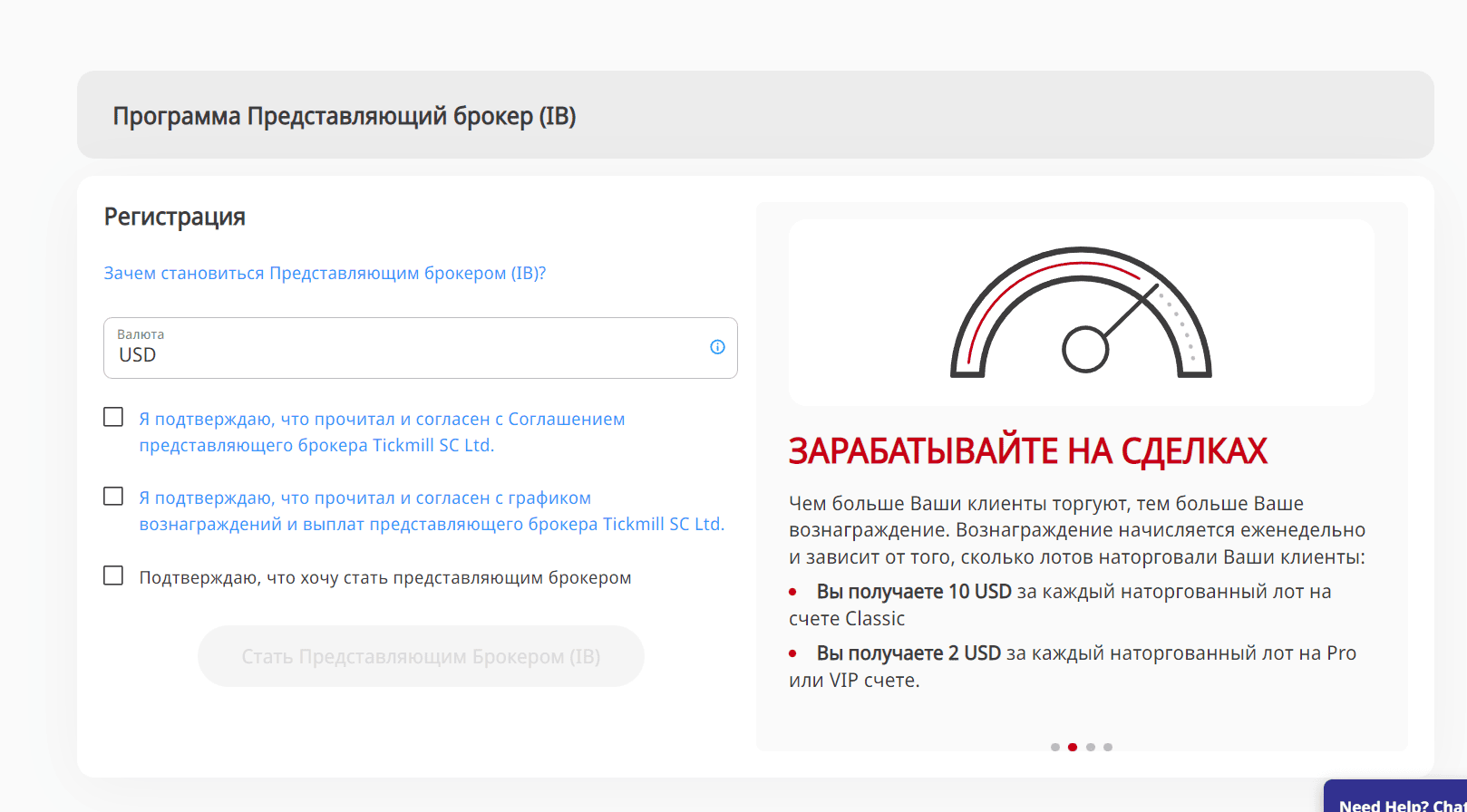
Task: Click the 'Стать Представляющим Брокером (IB)' button
Action: (421, 656)
